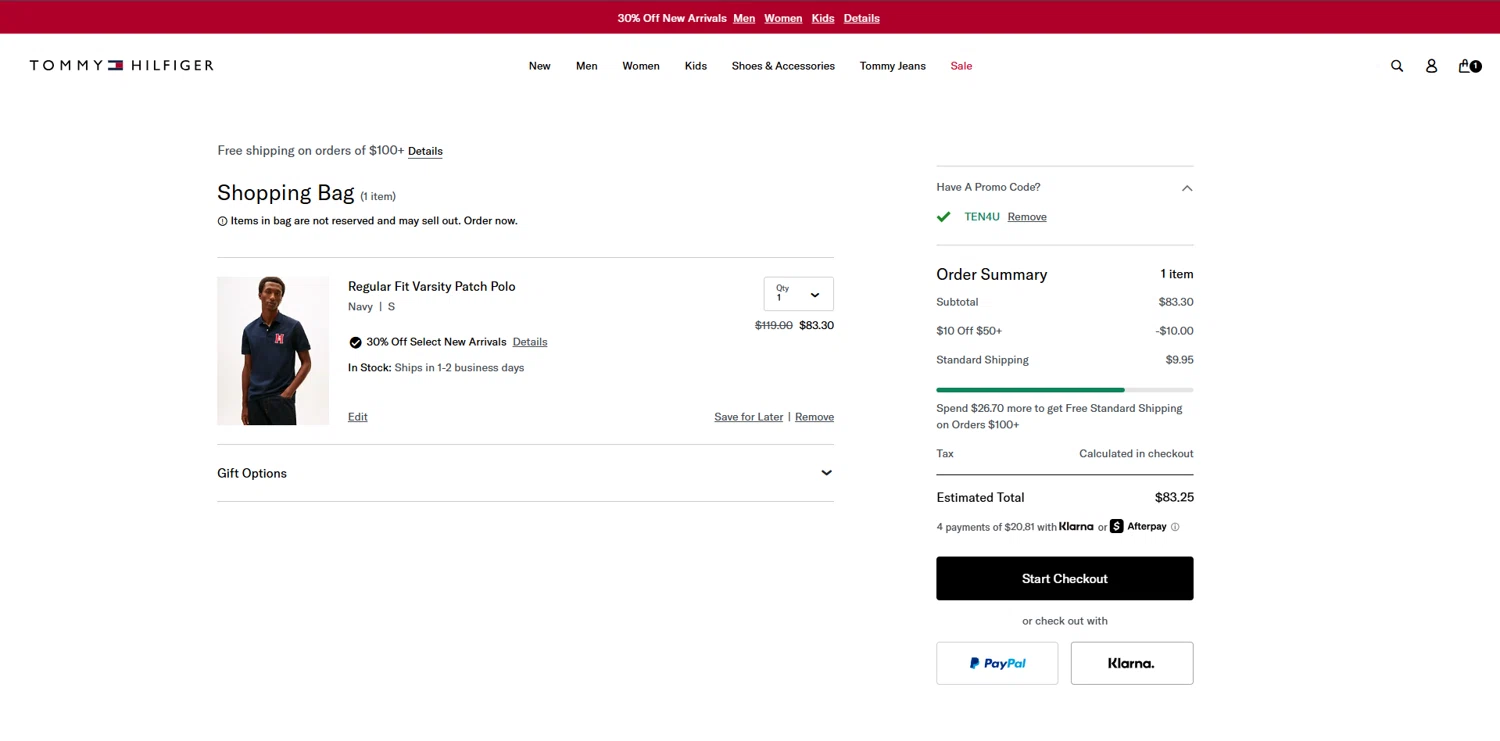Open the Men menu

pyautogui.click(x=587, y=66)
